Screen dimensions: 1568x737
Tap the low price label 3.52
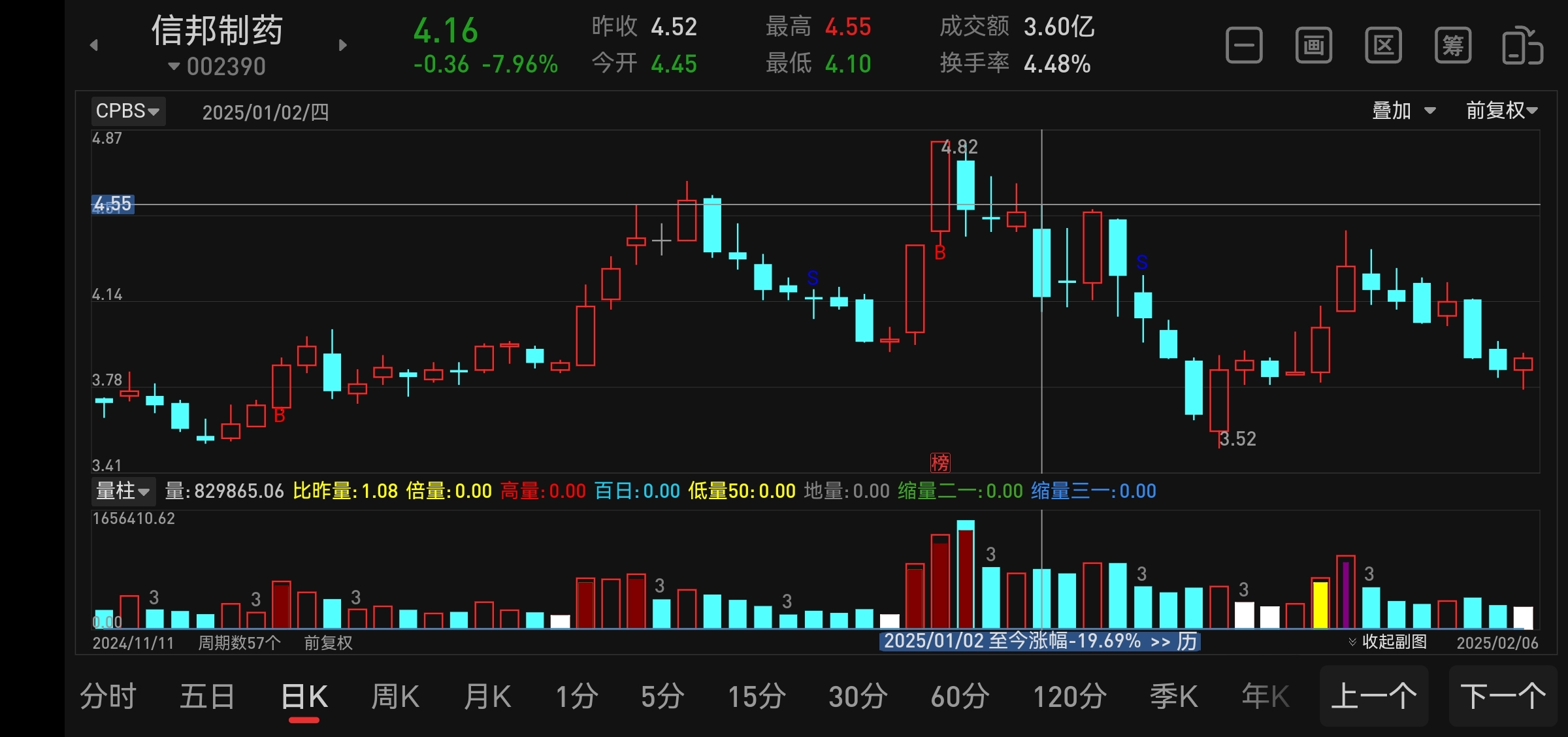(1238, 439)
